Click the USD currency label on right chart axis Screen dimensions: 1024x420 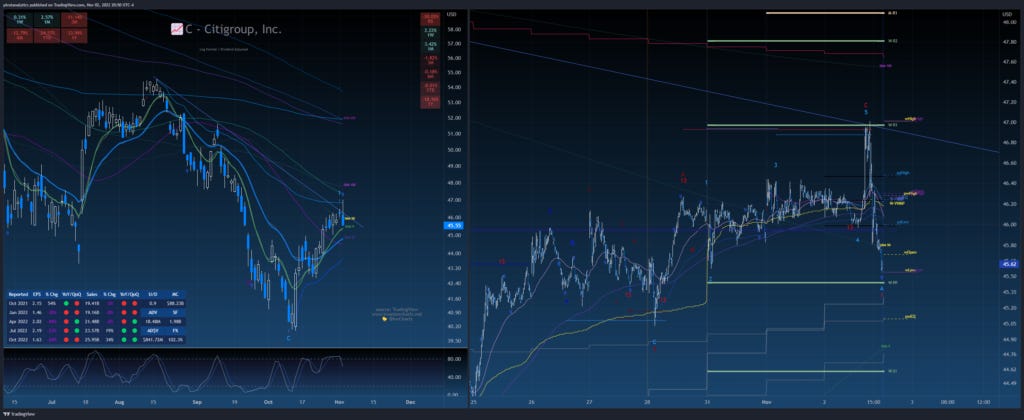click(x=1006, y=14)
